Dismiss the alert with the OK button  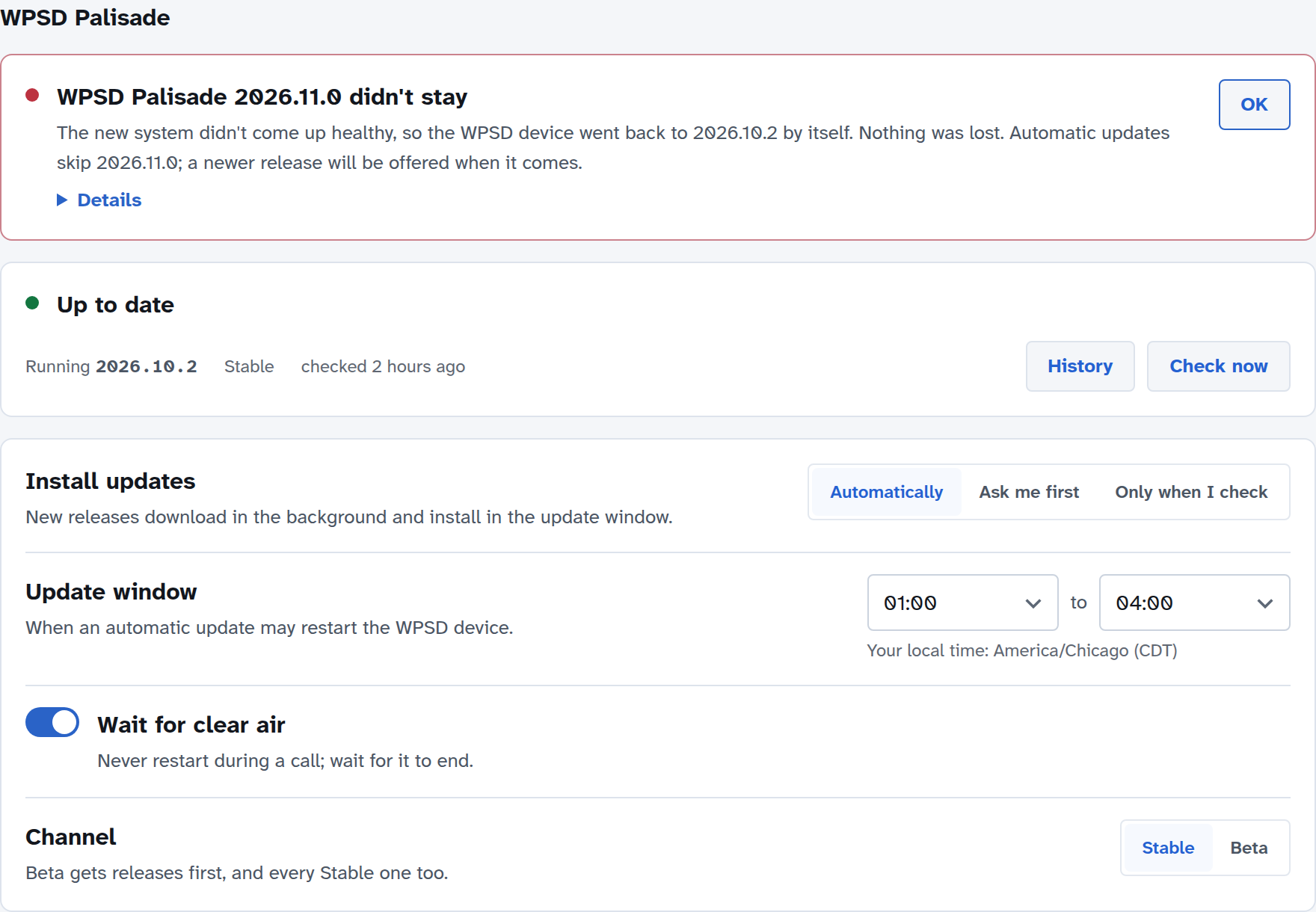click(1255, 105)
